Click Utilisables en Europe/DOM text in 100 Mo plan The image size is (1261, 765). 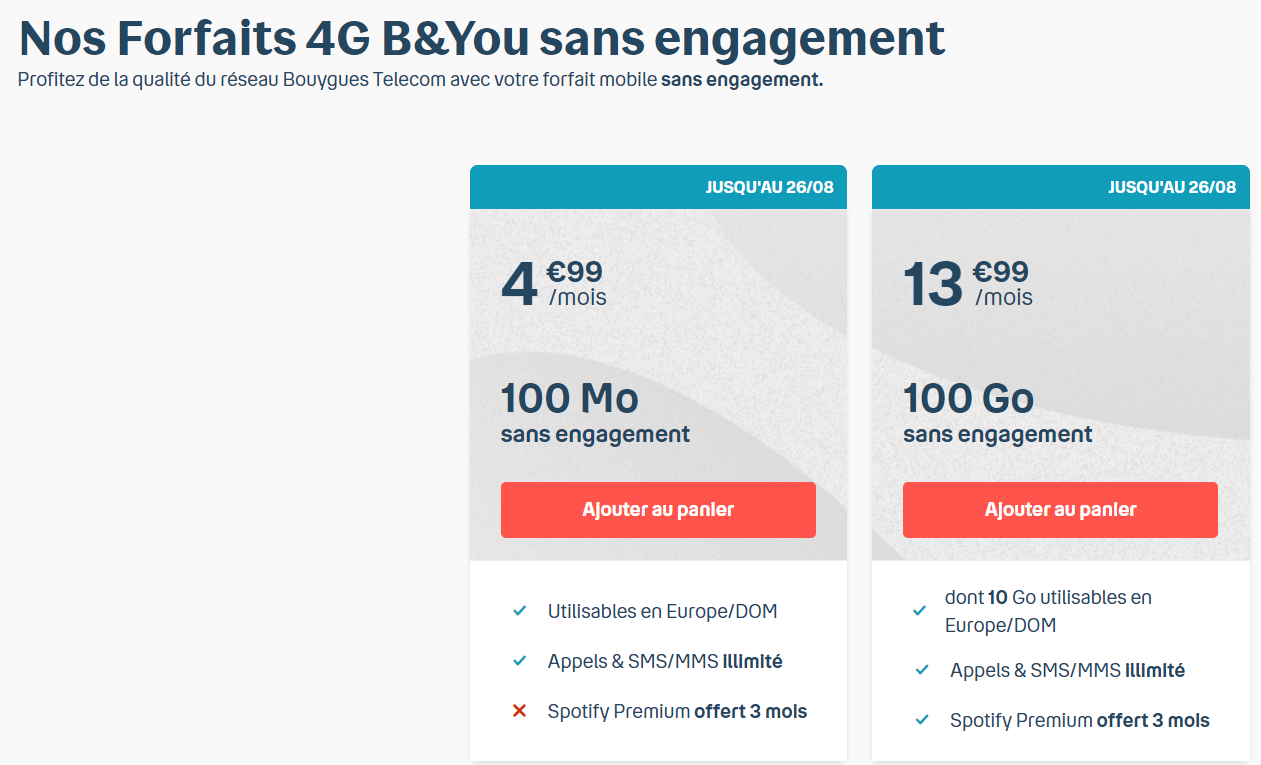coord(662,611)
